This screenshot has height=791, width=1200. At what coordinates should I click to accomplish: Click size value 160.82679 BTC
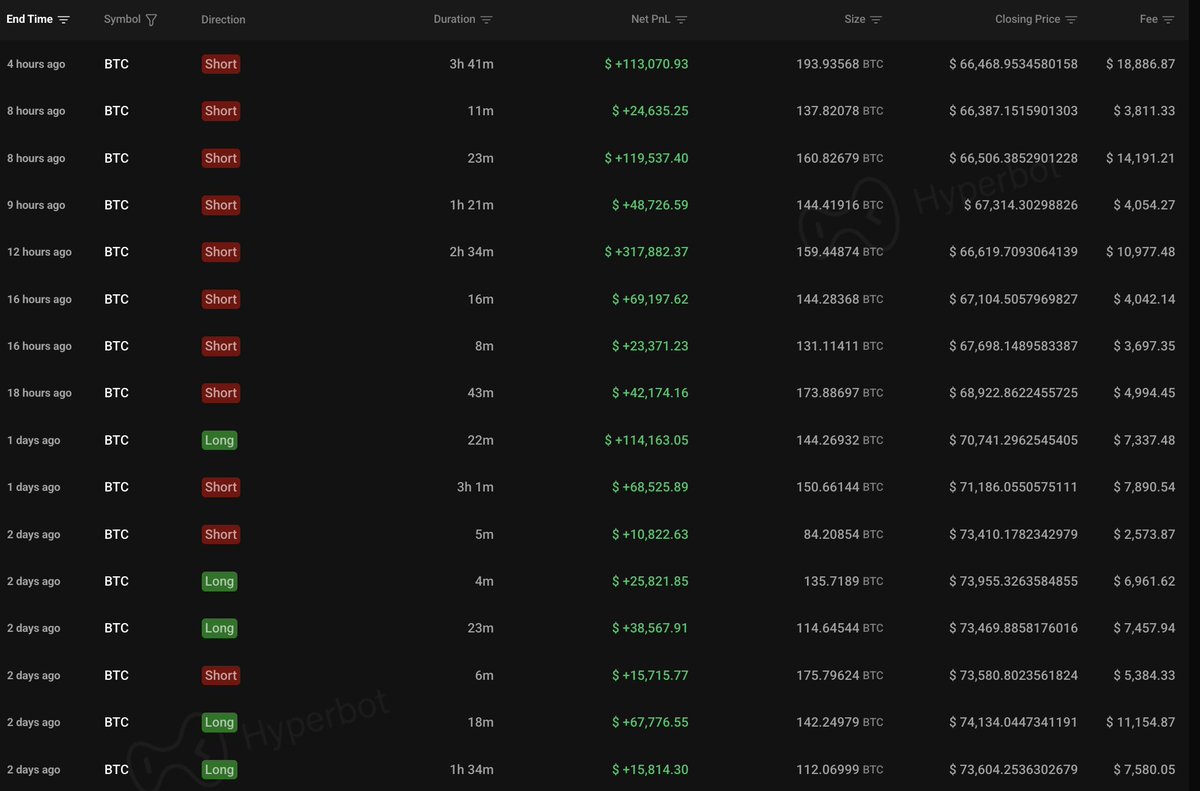point(840,158)
